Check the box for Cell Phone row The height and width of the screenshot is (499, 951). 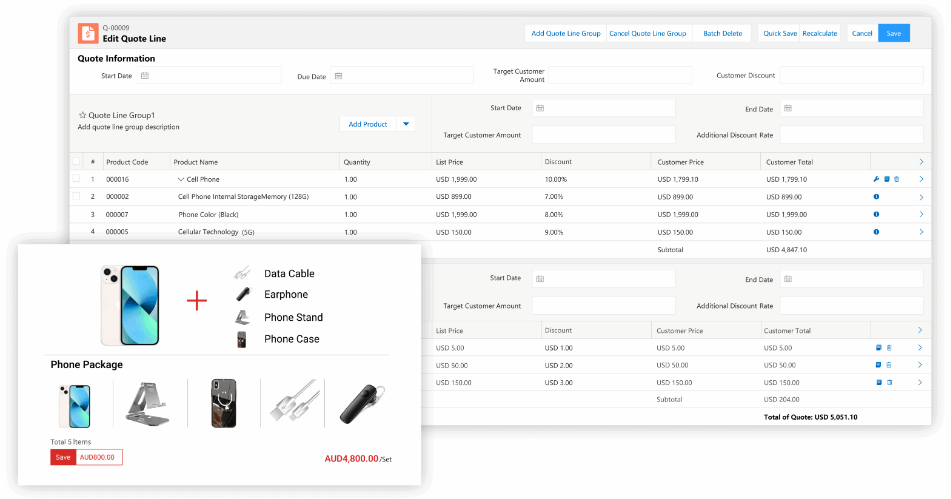[76, 179]
